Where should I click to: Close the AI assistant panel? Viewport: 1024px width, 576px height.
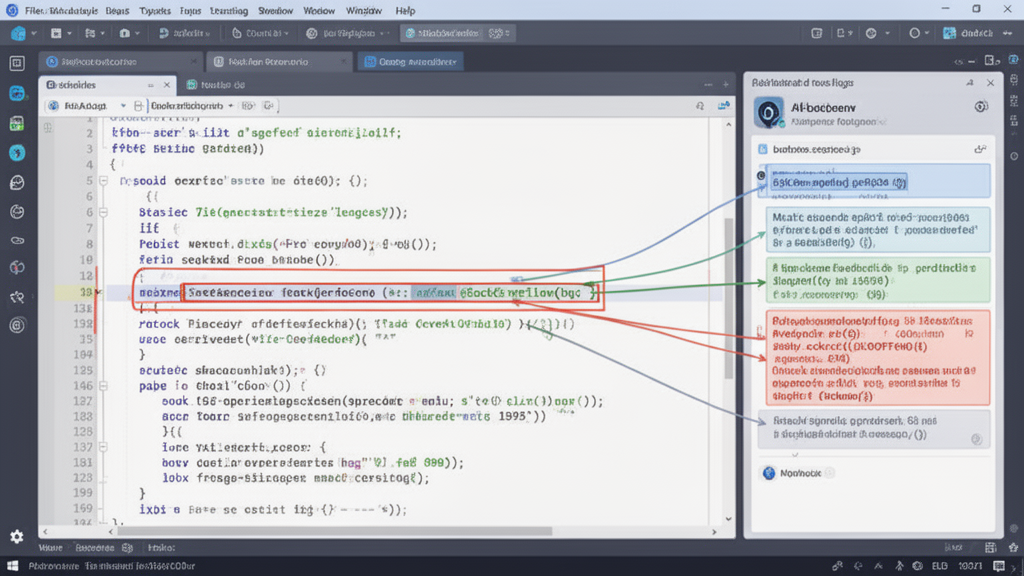(991, 83)
